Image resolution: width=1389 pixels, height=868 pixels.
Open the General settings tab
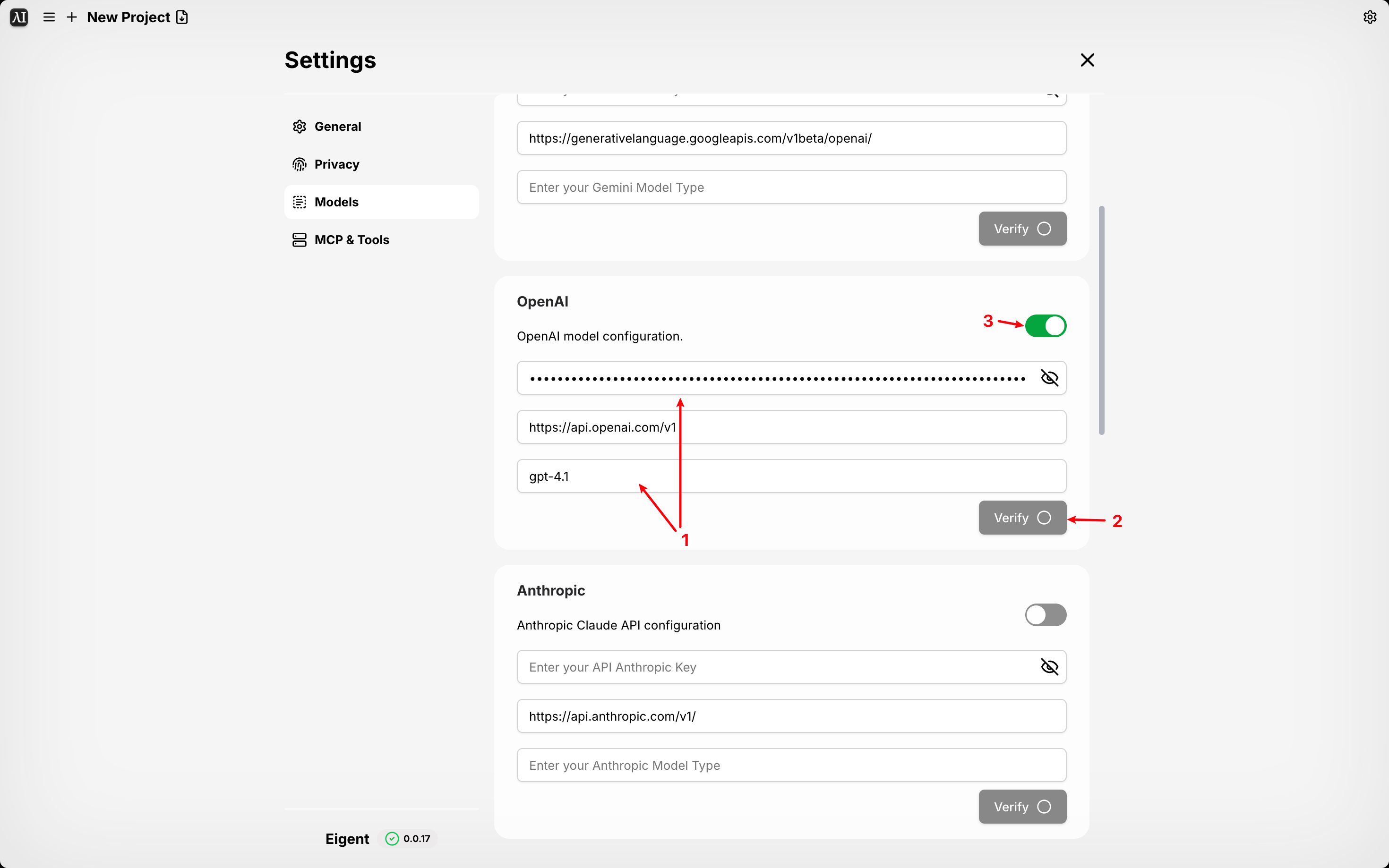[381, 126]
